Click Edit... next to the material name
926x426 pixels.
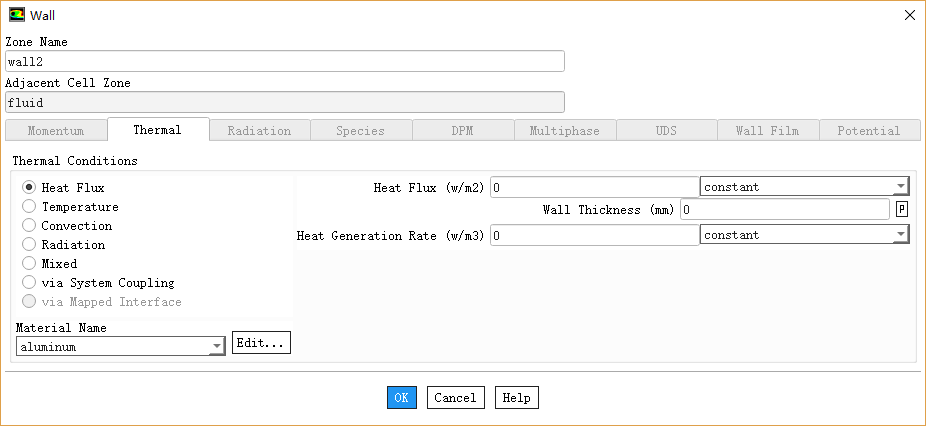261,343
